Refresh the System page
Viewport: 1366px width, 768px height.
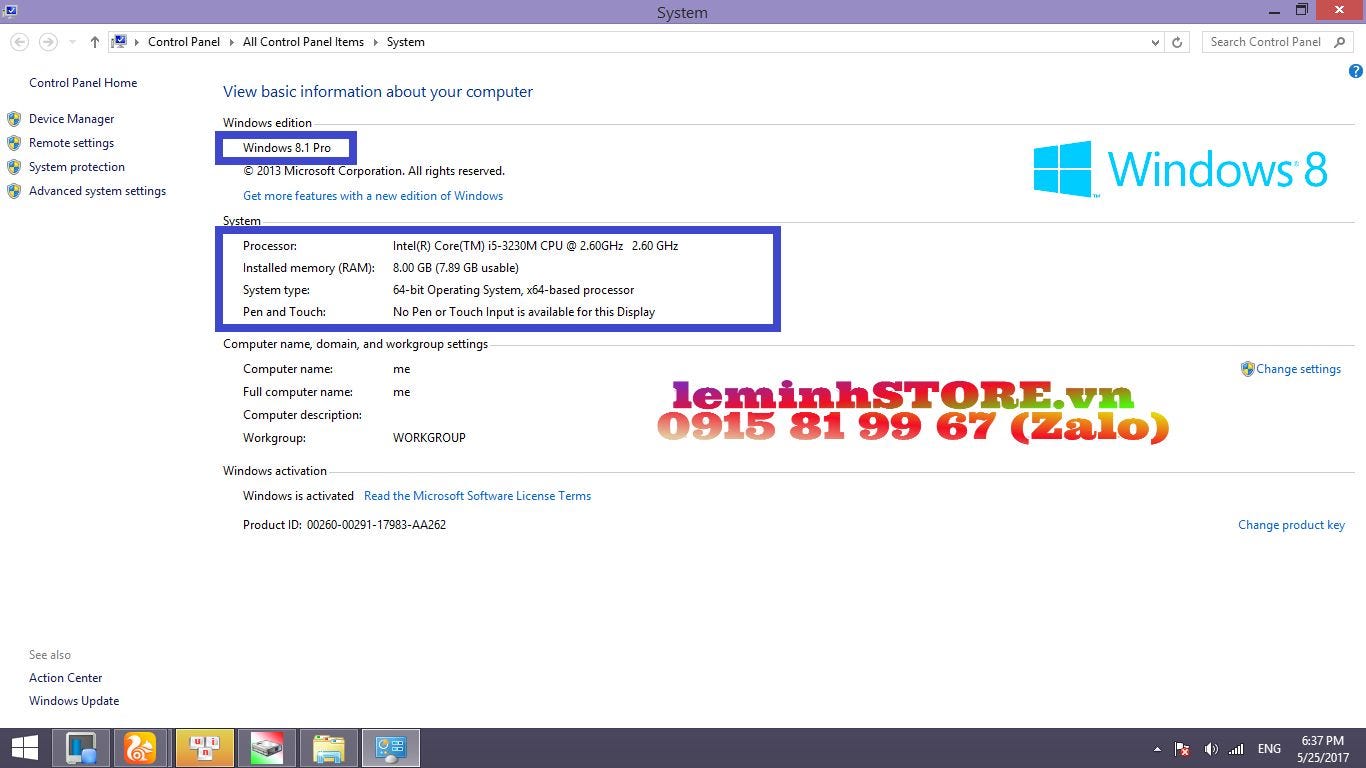pyautogui.click(x=1177, y=42)
